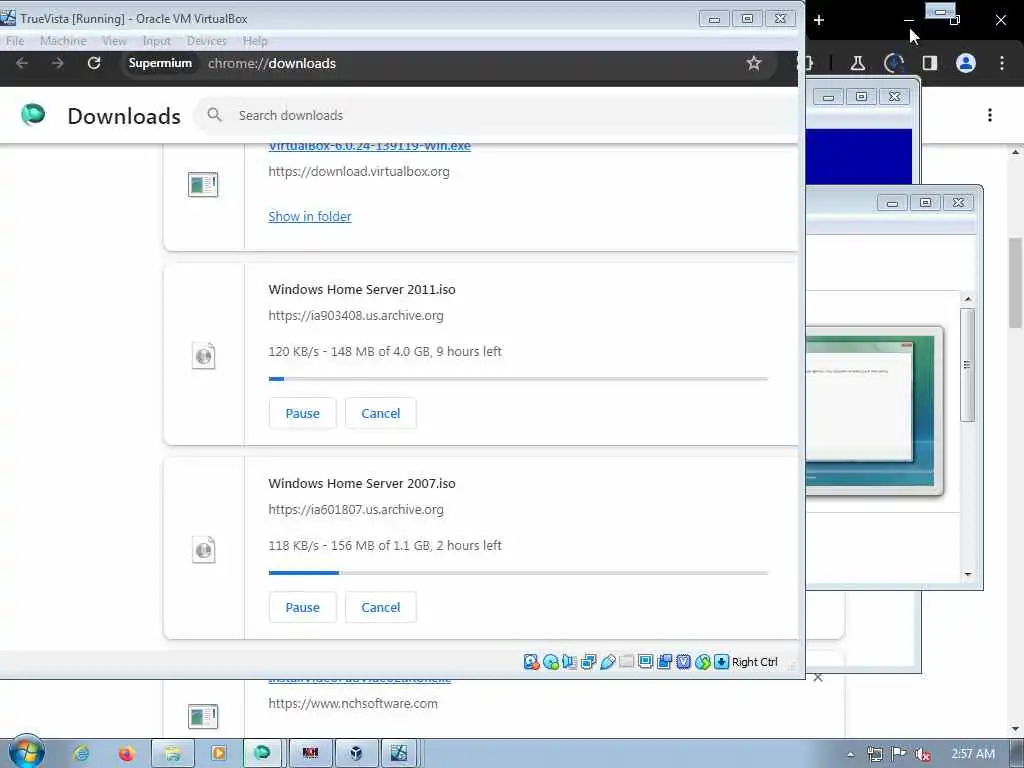Click the browser back arrow
This screenshot has width=1024, height=768.
pyautogui.click(x=22, y=63)
